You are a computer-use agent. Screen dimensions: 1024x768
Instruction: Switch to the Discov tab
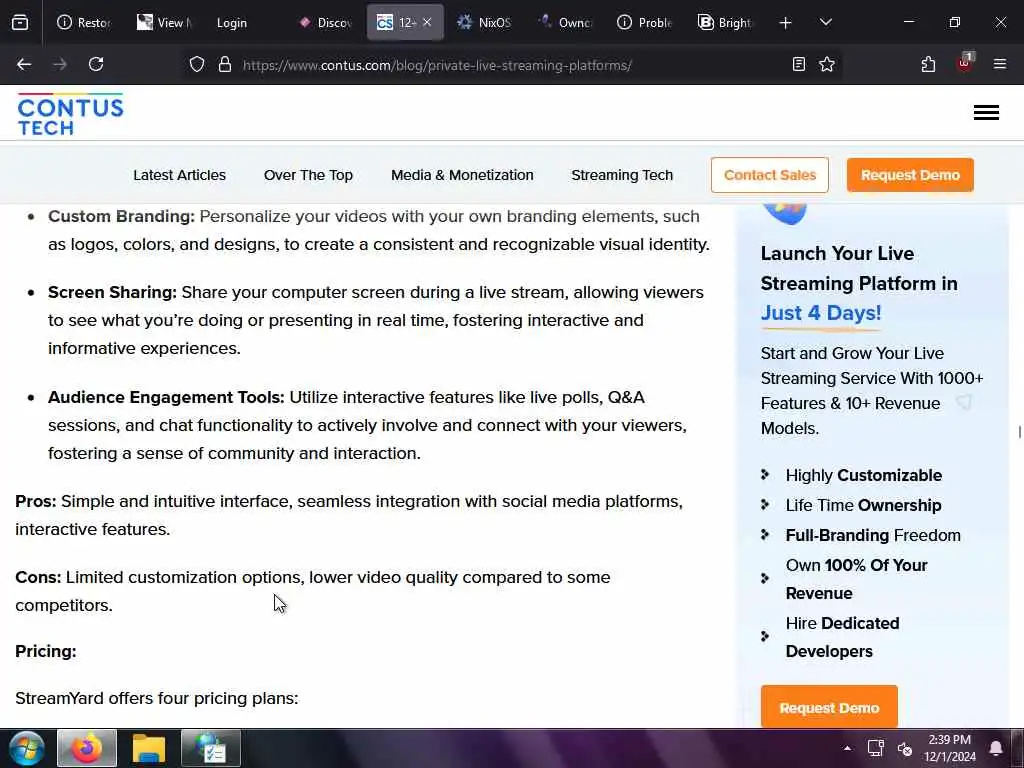[x=325, y=23]
